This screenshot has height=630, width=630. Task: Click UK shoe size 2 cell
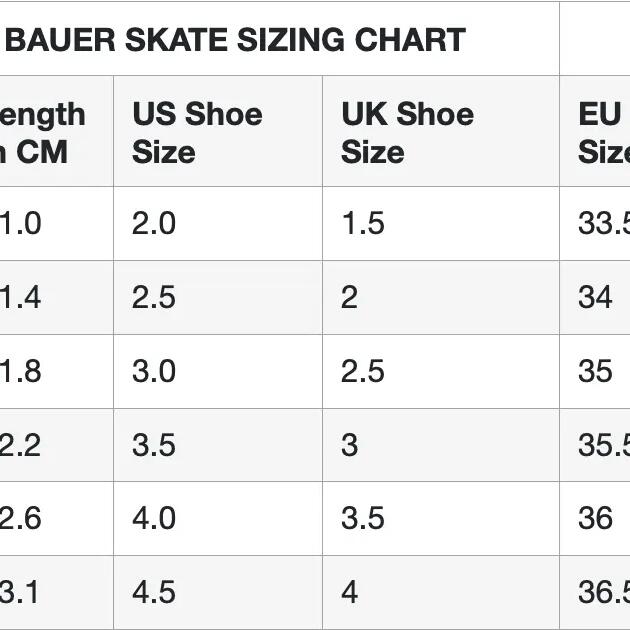(x=441, y=298)
